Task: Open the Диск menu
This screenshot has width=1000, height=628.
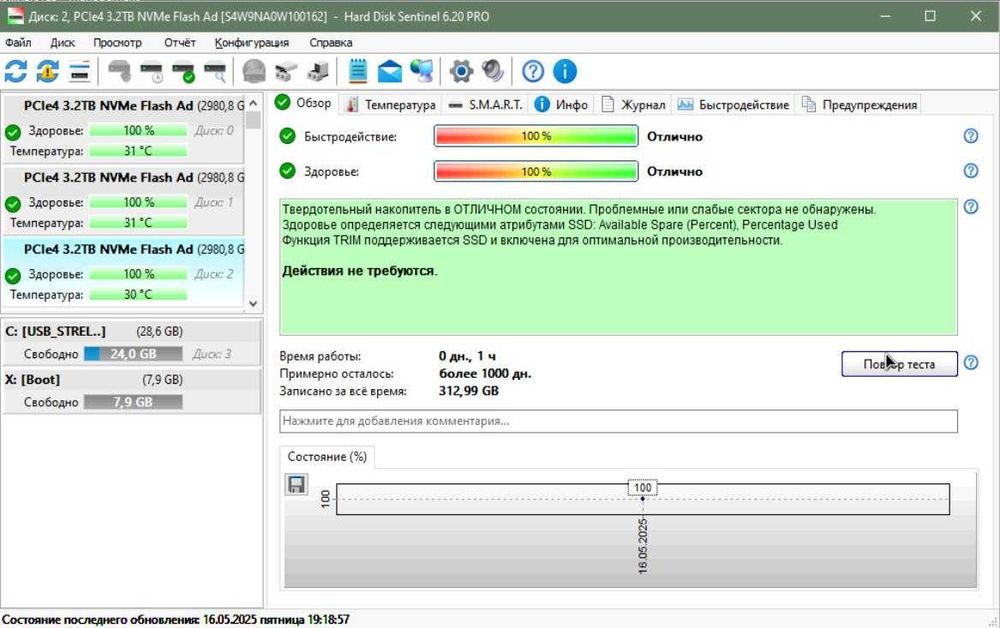Action: (x=62, y=43)
